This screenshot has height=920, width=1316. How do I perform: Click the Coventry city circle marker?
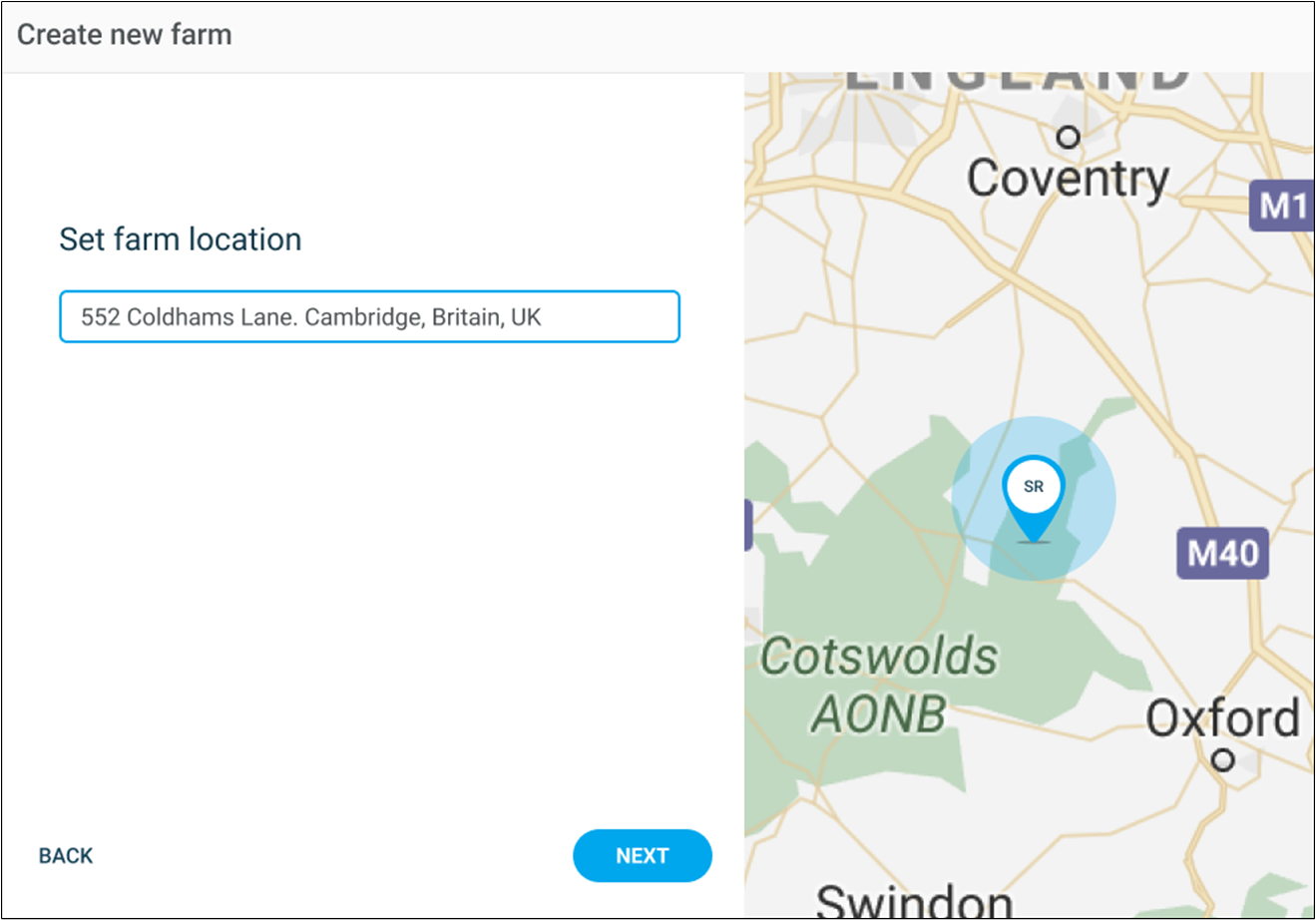coord(1069,136)
